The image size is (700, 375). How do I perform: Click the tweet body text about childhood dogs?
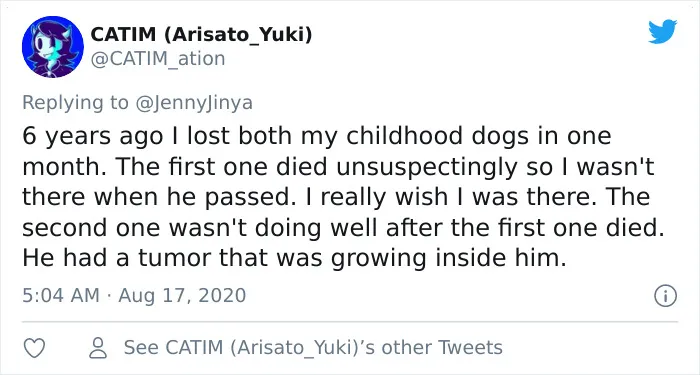343,197
